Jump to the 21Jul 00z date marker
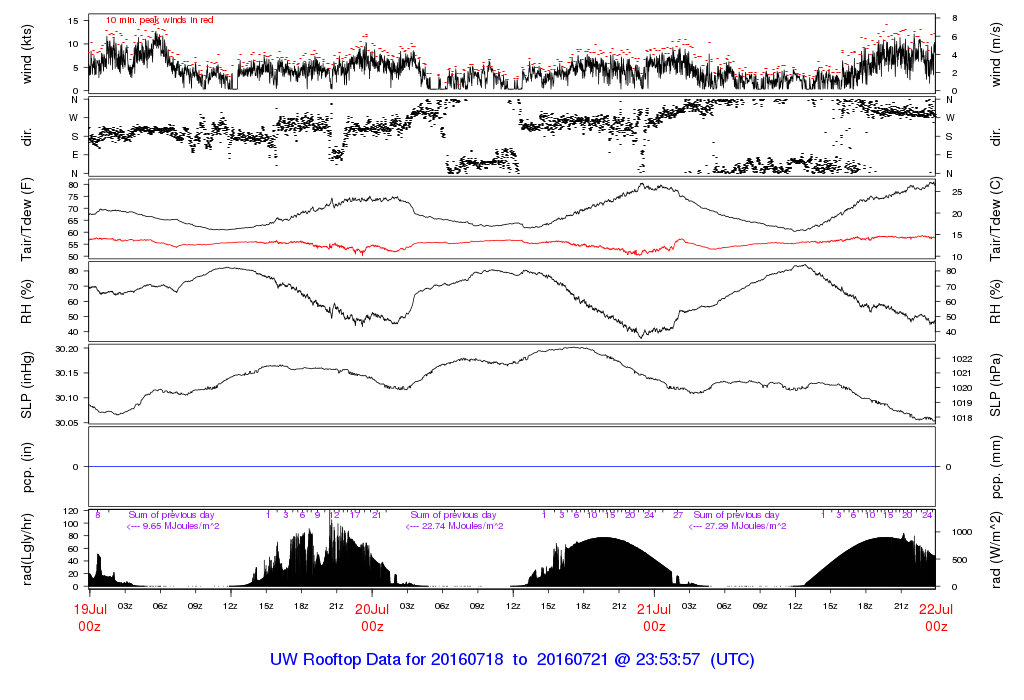Image resolution: width=1024 pixels, height=700 pixels. pos(654,616)
